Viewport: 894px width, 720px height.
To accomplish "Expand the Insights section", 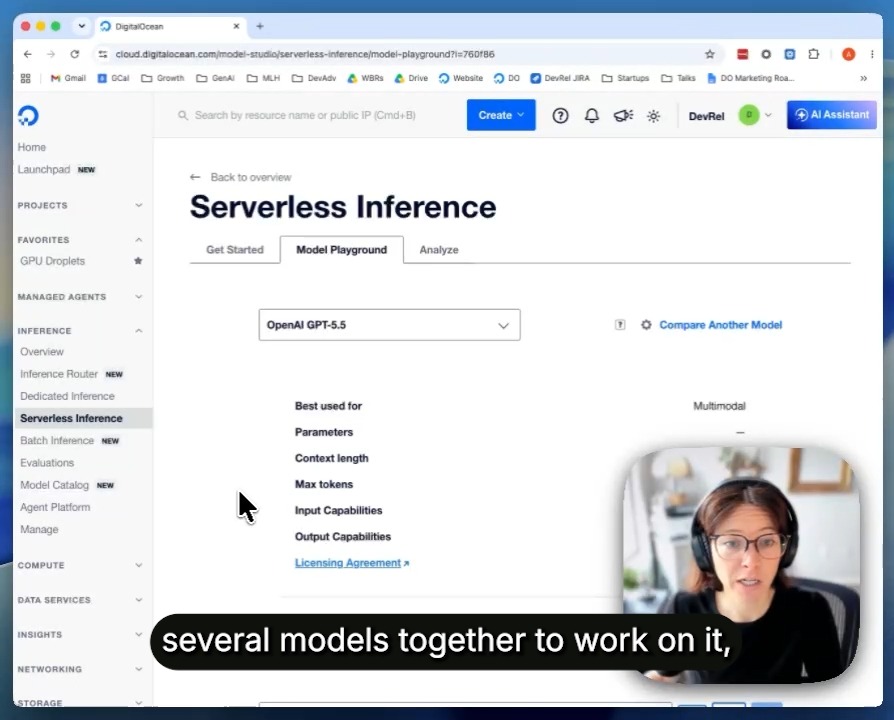I will click(138, 634).
